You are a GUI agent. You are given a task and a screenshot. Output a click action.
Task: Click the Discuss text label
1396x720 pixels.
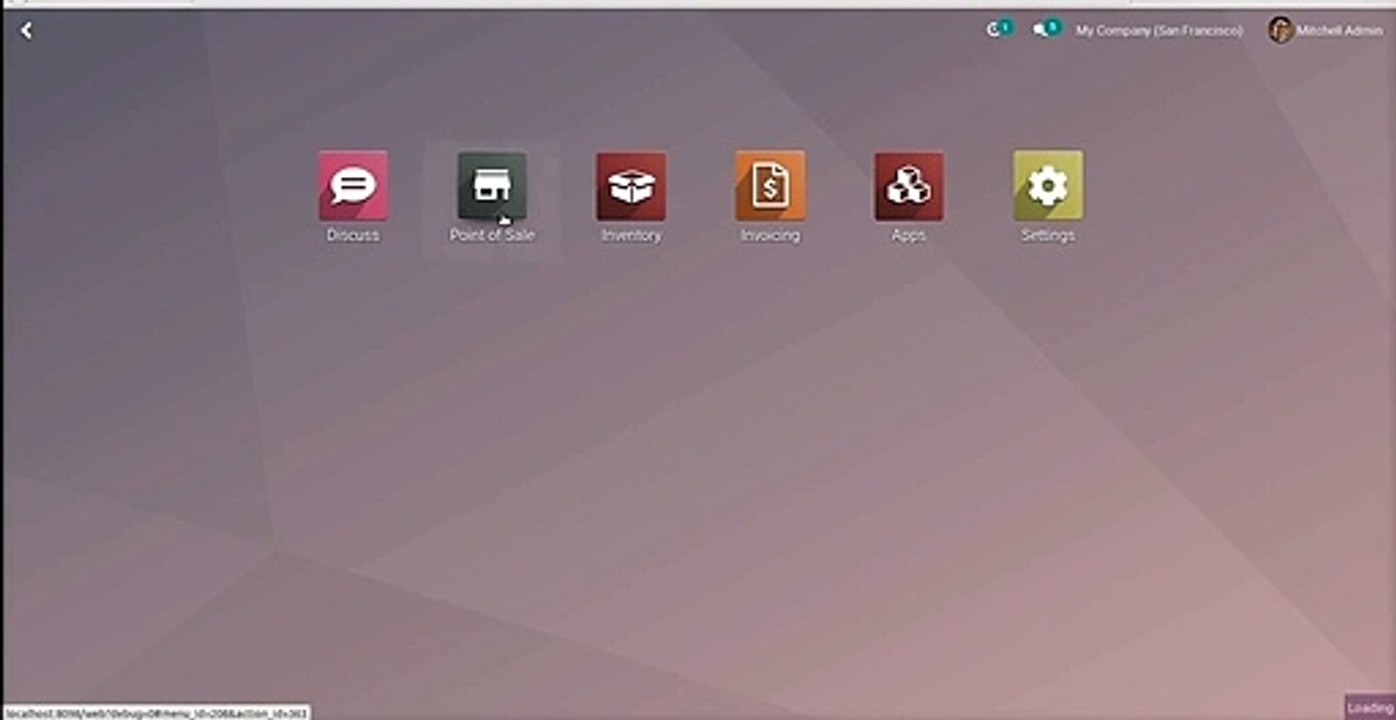pos(353,235)
